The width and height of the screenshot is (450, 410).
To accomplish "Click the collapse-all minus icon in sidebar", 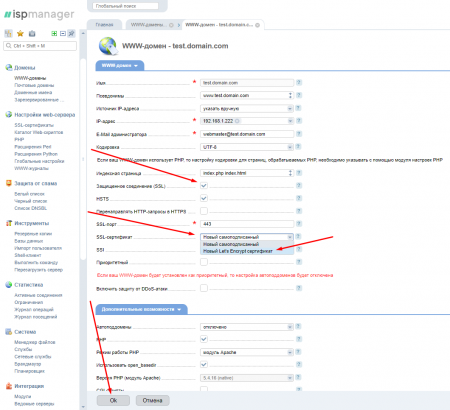I will tap(63, 33).
